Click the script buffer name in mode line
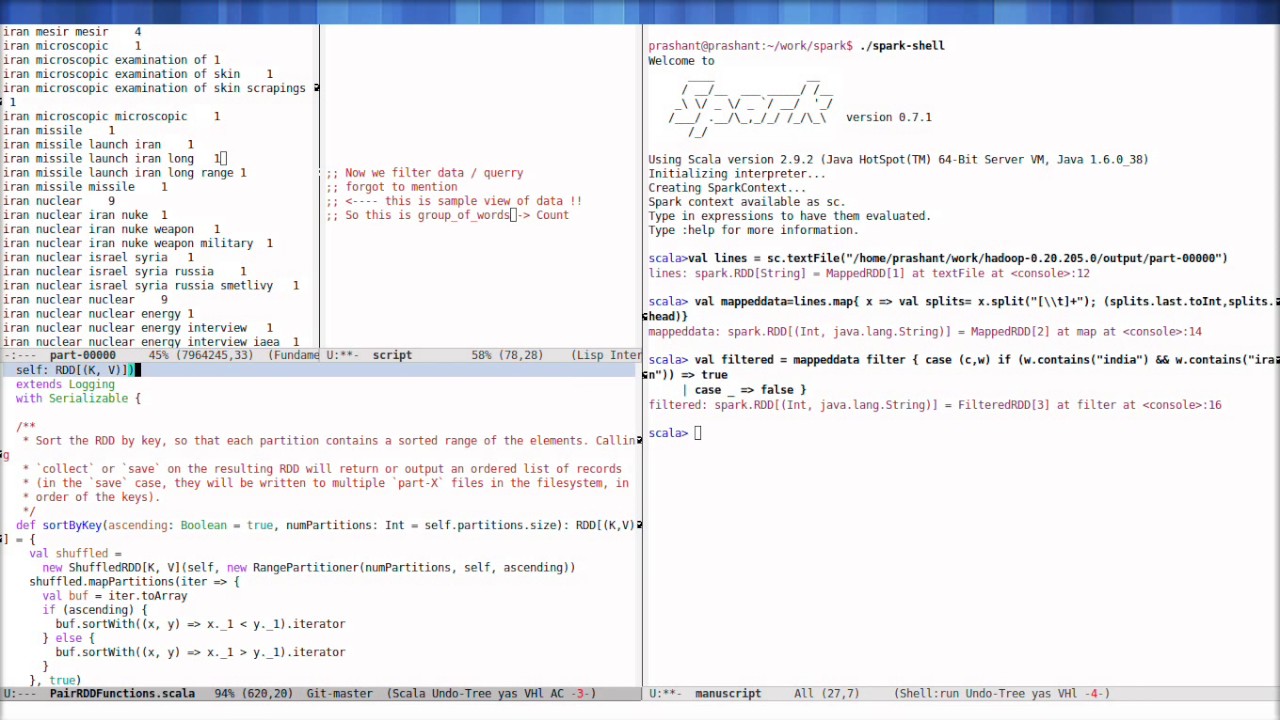1280x720 pixels. pos(392,355)
